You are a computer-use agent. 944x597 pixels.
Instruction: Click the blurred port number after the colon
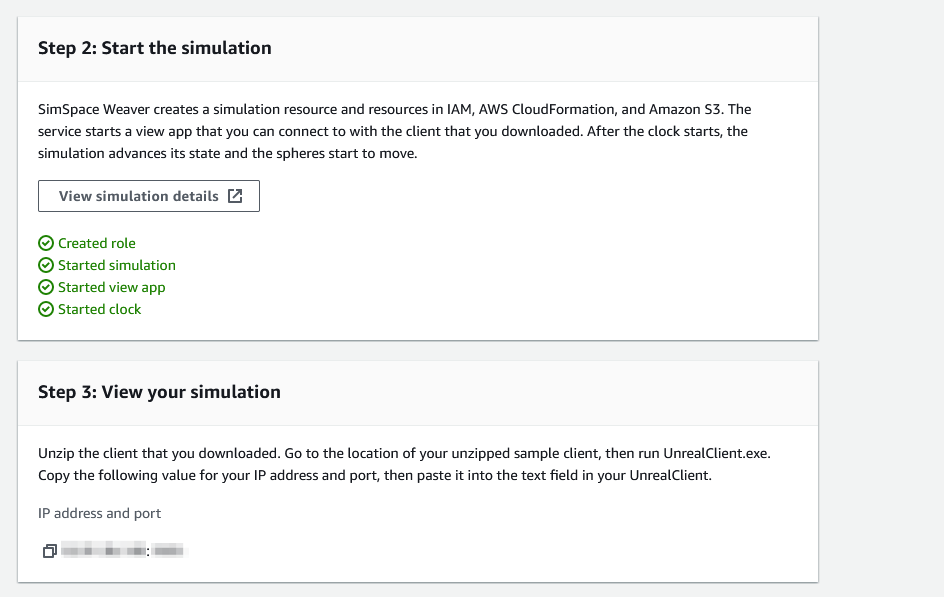pos(168,550)
